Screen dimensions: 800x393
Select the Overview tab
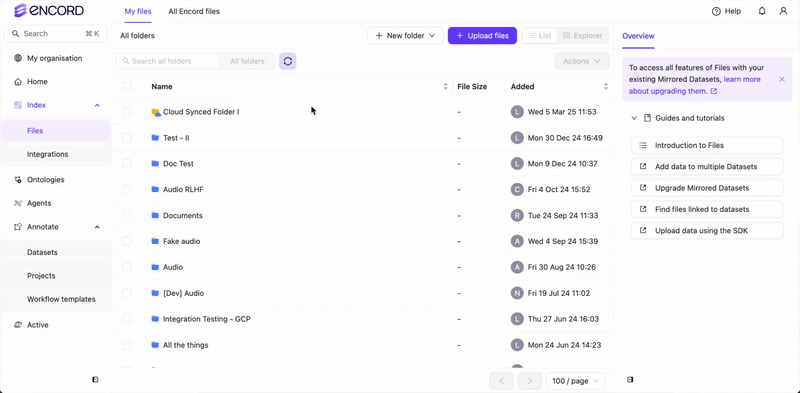point(638,36)
